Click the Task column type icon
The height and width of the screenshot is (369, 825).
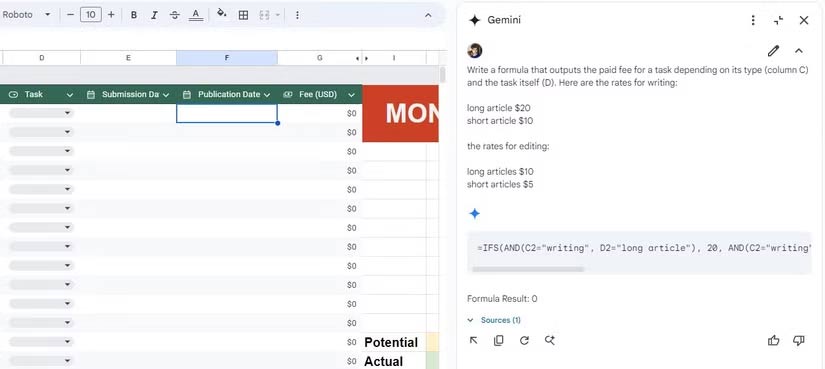coord(14,95)
